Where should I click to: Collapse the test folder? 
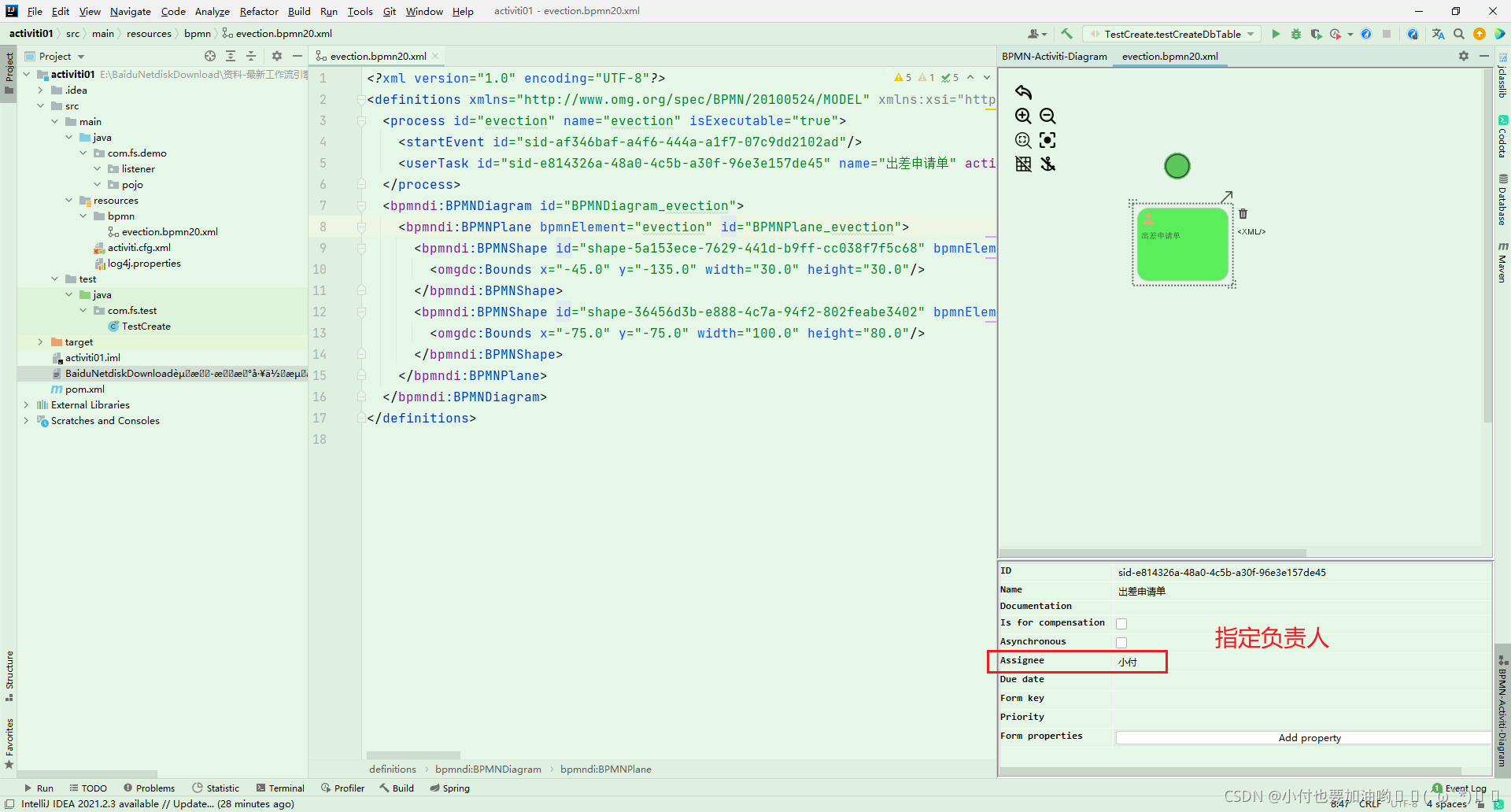tap(54, 279)
